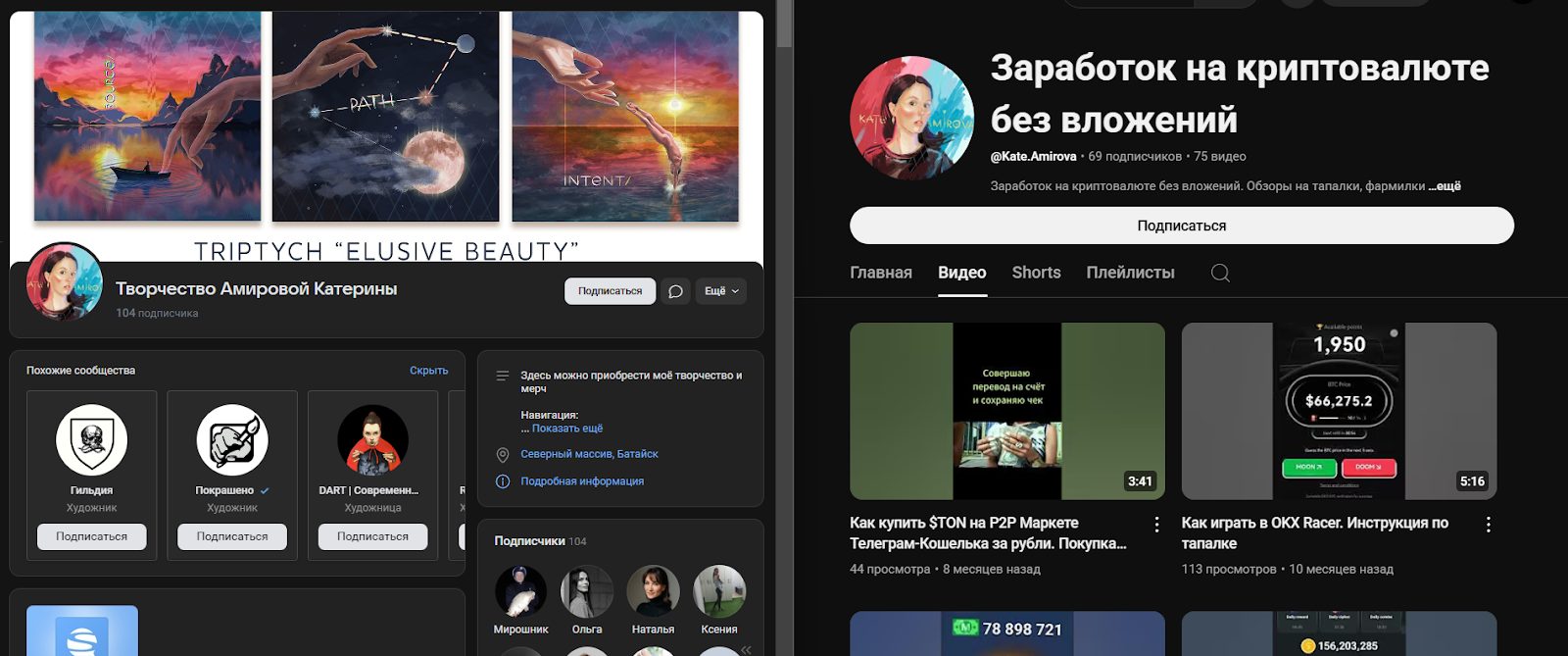
Task: Click the YouTube channel search icon
Action: coord(1220,273)
